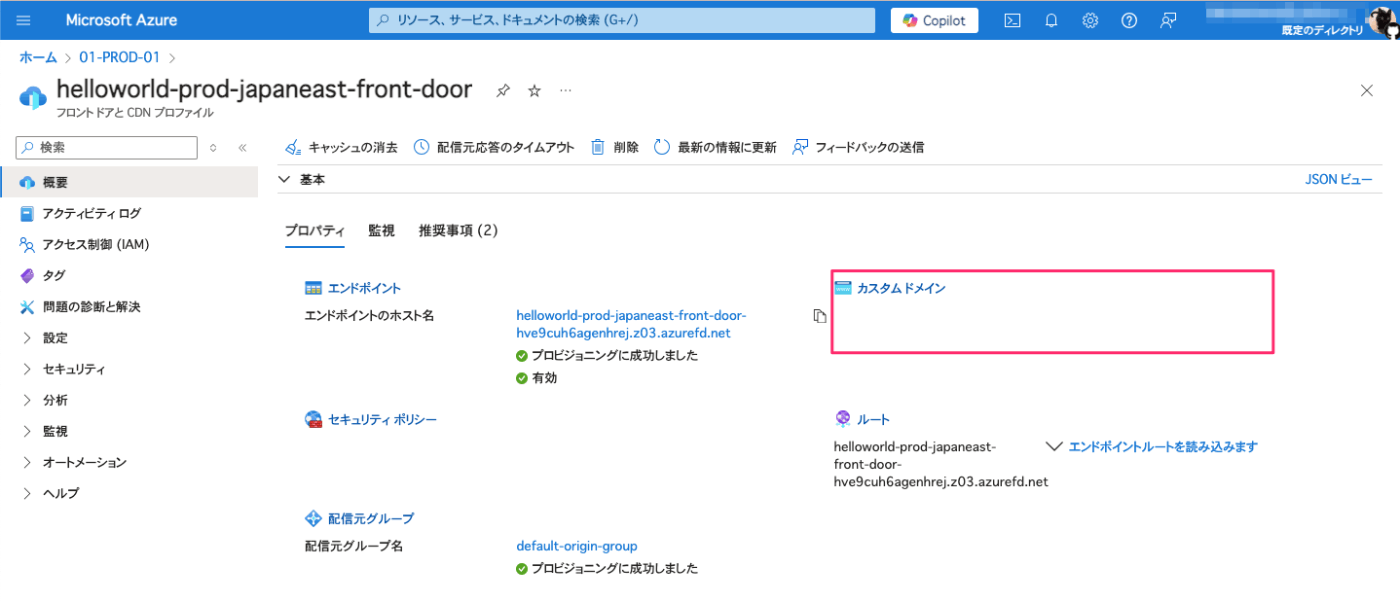The width and height of the screenshot is (1400, 602).
Task: Open the 配信元グループ section link
Action: pos(371,518)
